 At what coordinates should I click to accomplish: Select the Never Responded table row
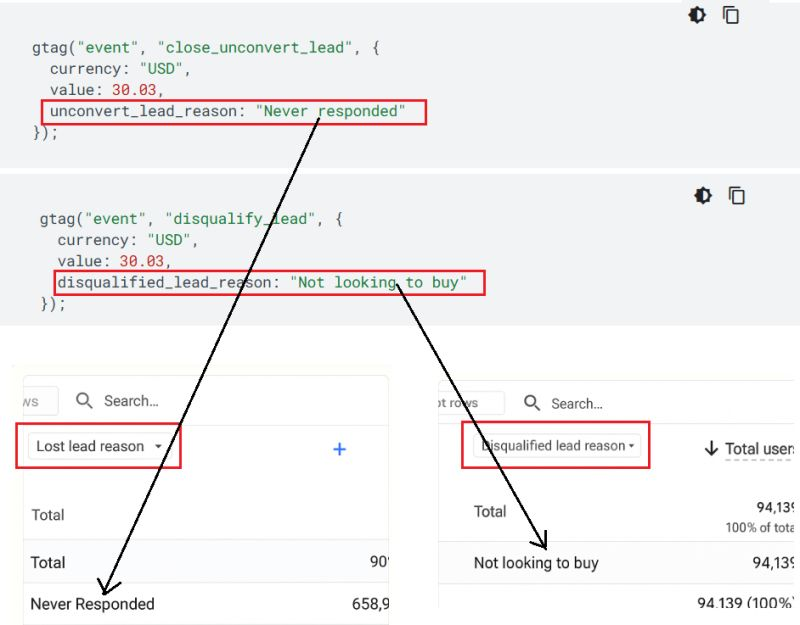[x=206, y=604]
